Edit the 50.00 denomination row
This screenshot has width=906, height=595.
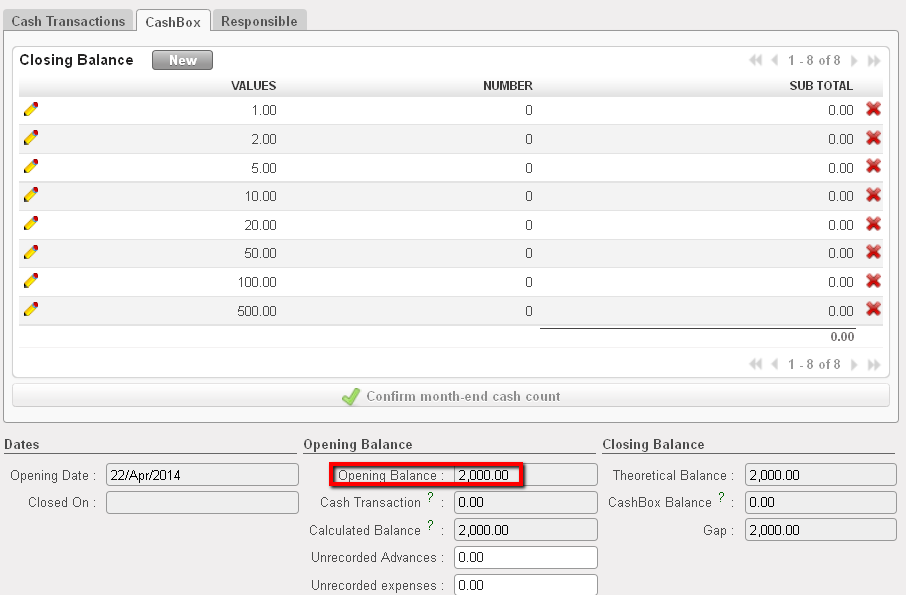click(x=30, y=252)
